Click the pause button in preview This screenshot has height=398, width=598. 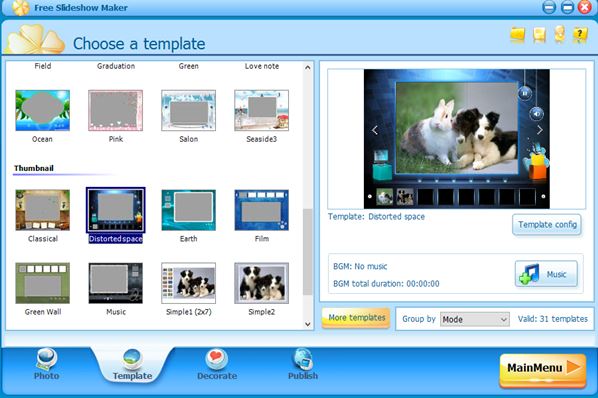pos(525,93)
